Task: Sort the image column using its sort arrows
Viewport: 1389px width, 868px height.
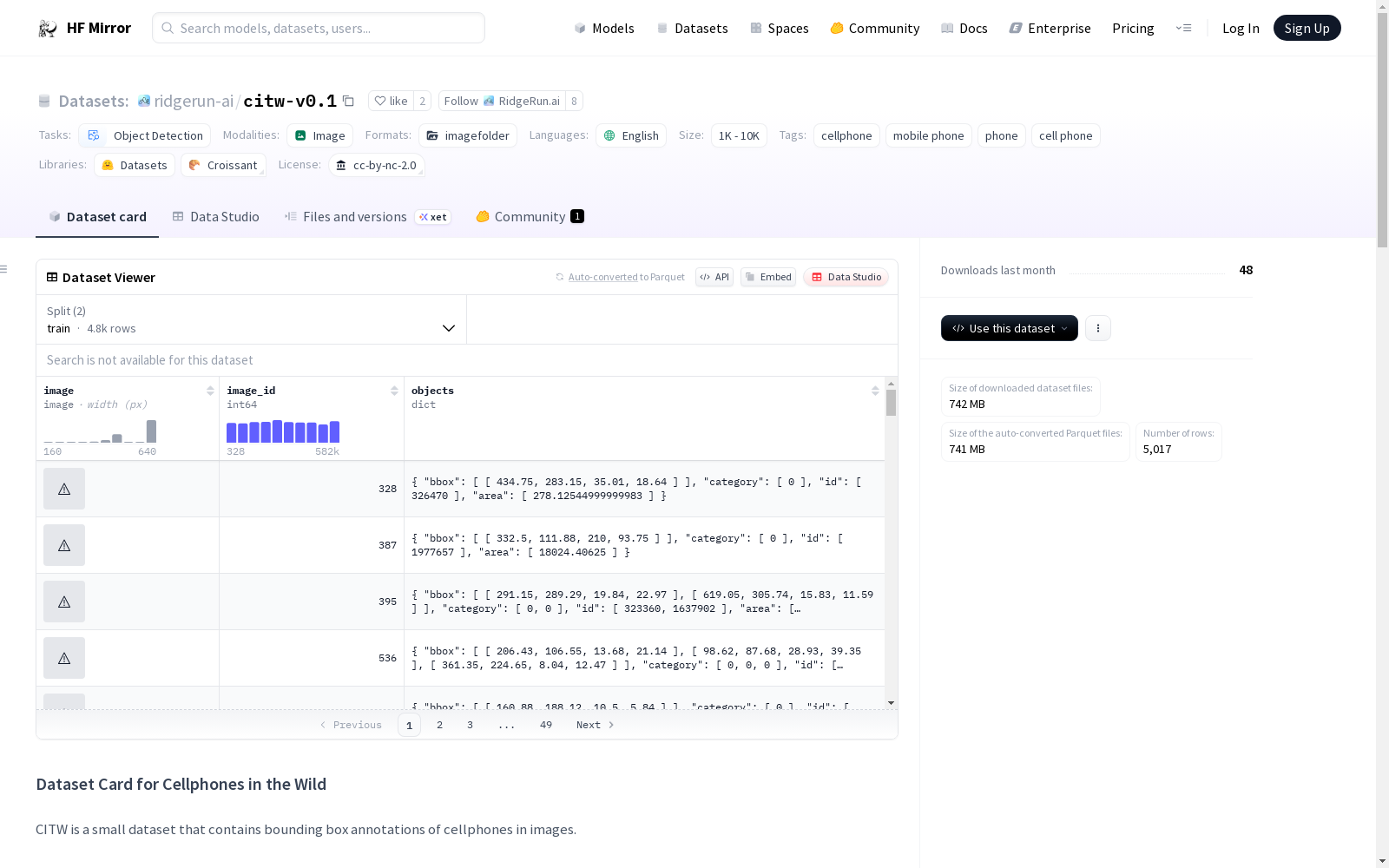Action: coord(210,391)
